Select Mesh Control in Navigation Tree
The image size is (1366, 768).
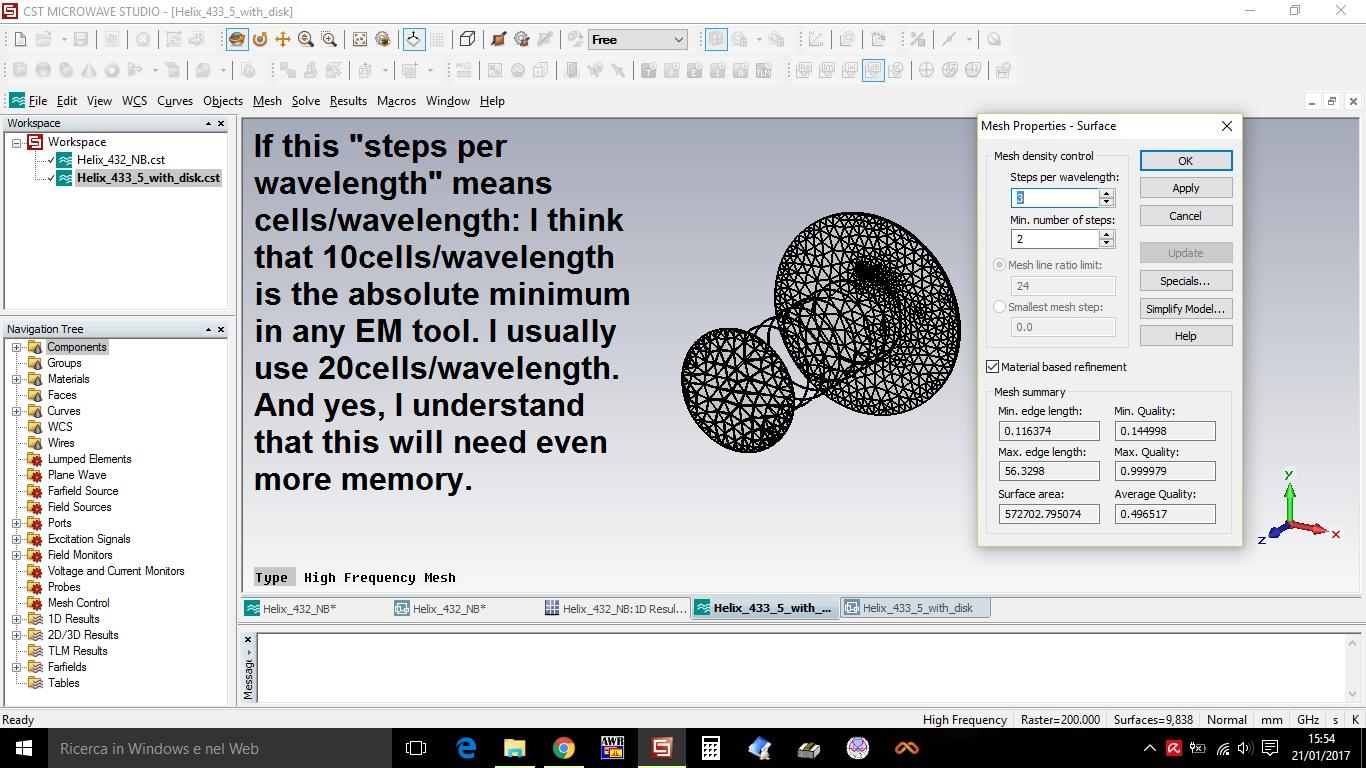78,603
